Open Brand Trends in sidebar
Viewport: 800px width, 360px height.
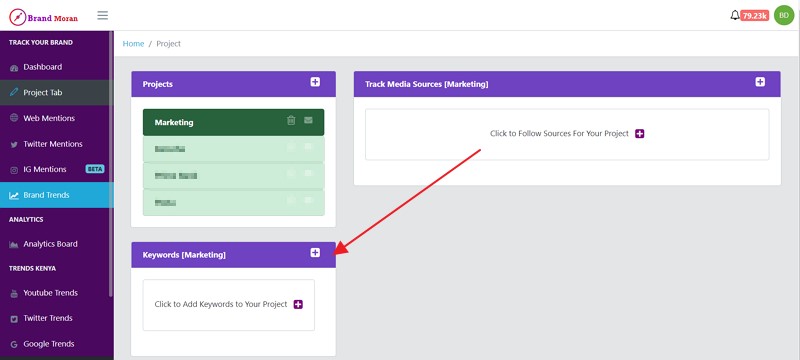click(57, 195)
